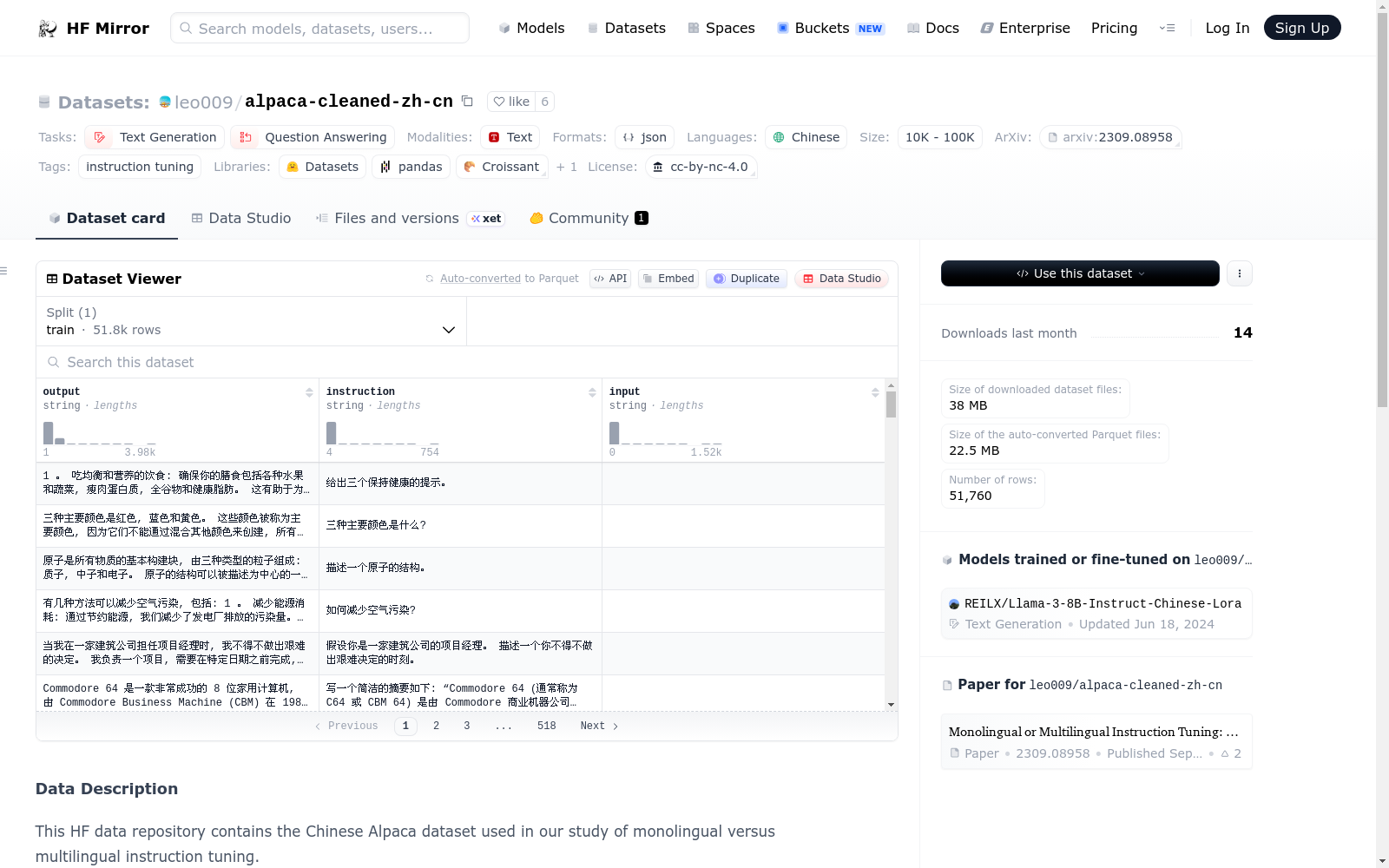Open the leo009 user profile link
This screenshot has height=868, width=1389.
click(204, 102)
